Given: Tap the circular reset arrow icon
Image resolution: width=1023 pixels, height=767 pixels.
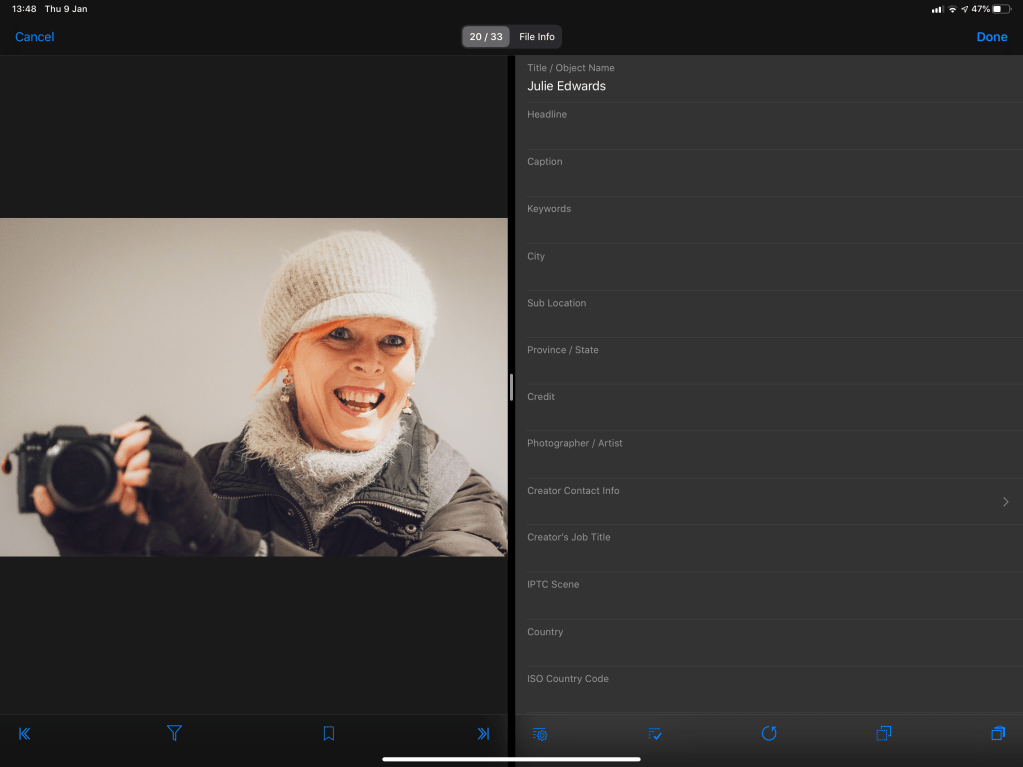Looking at the screenshot, I should click(769, 734).
